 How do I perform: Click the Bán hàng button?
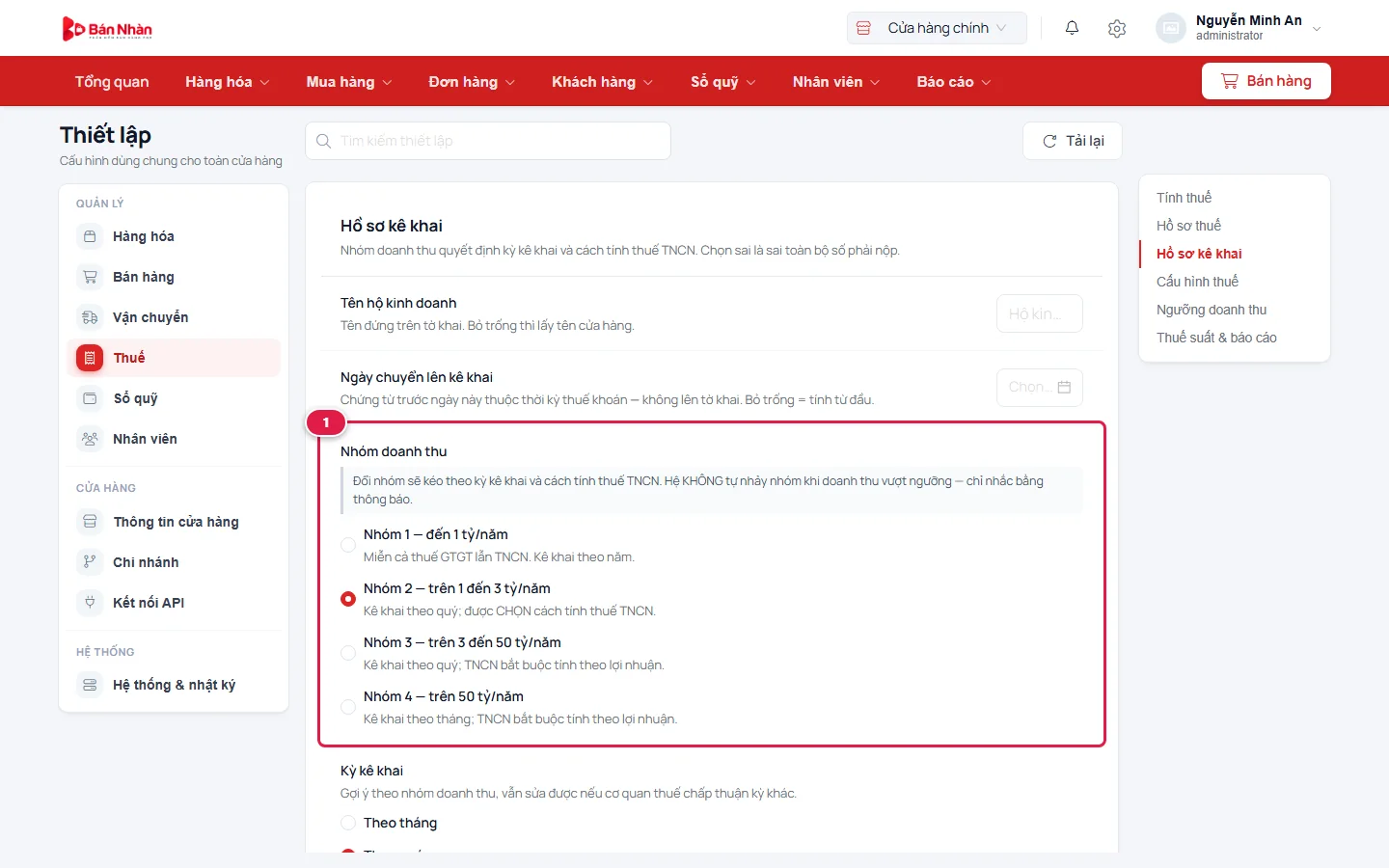[x=1266, y=81]
